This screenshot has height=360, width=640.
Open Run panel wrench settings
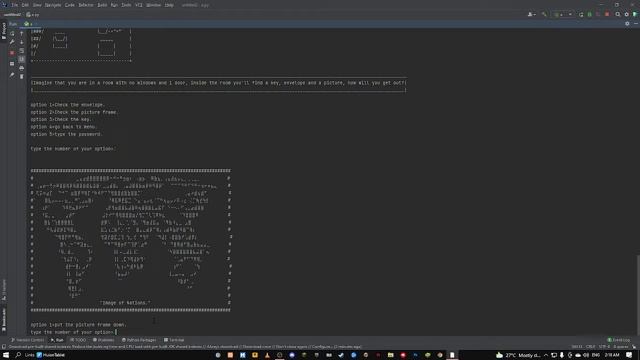[12, 42]
